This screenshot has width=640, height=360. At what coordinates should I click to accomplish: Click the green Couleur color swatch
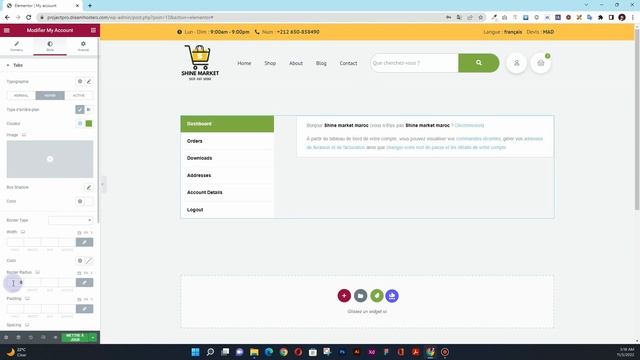point(89,124)
